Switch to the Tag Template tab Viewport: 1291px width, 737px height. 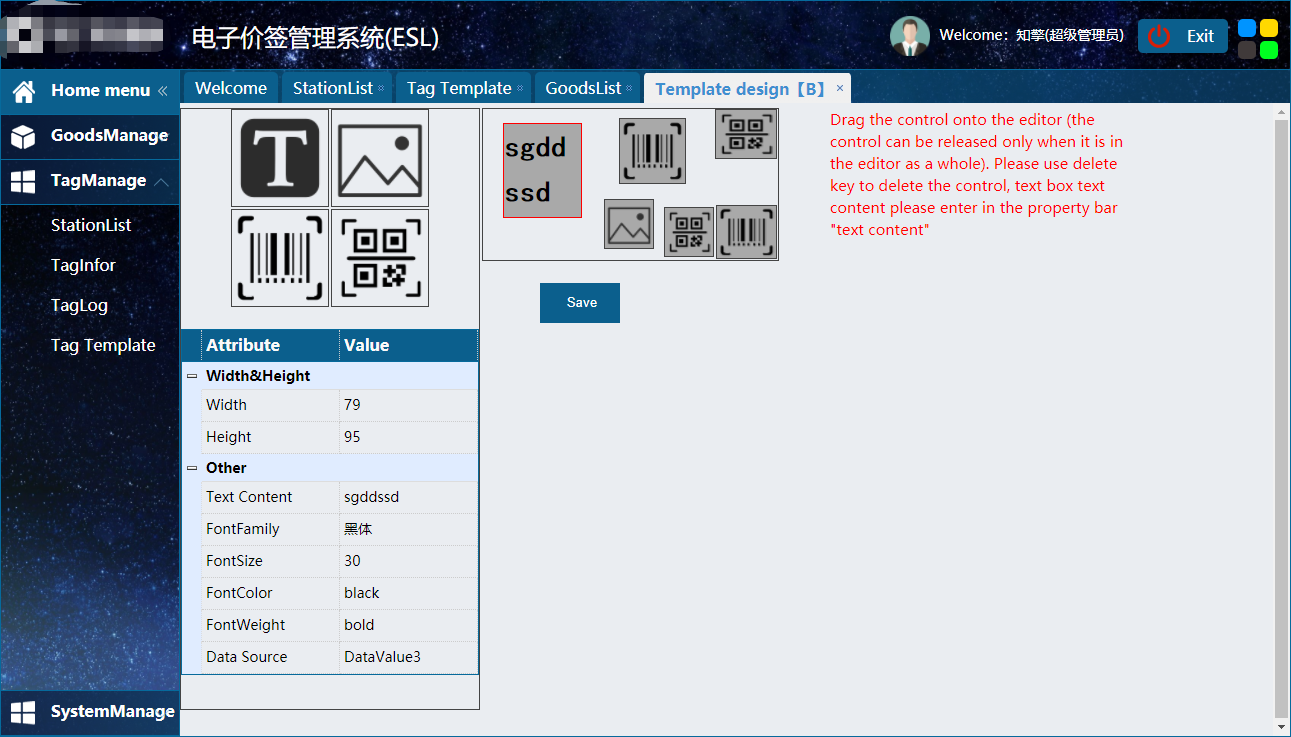tap(464, 88)
